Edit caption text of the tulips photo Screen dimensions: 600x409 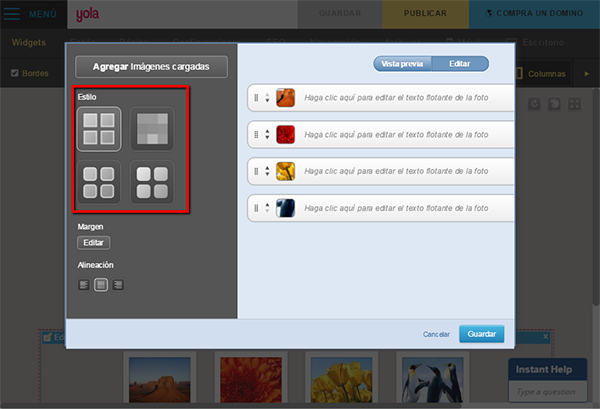tap(396, 171)
